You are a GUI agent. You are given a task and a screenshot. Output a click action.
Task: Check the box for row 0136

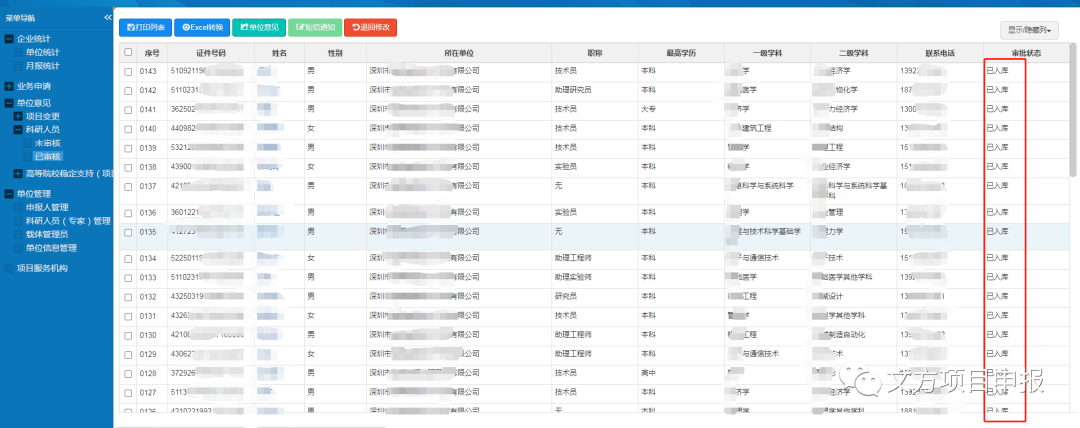pos(128,213)
